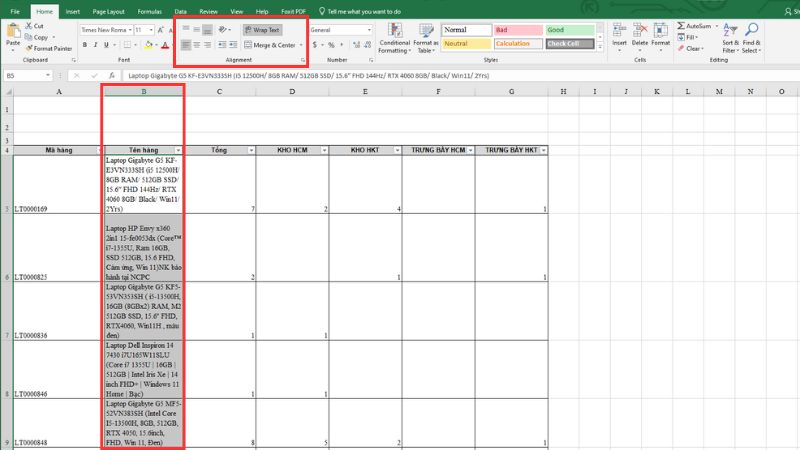The width and height of the screenshot is (800, 450).
Task: Open the Tổng column filter dropdown
Action: point(251,150)
